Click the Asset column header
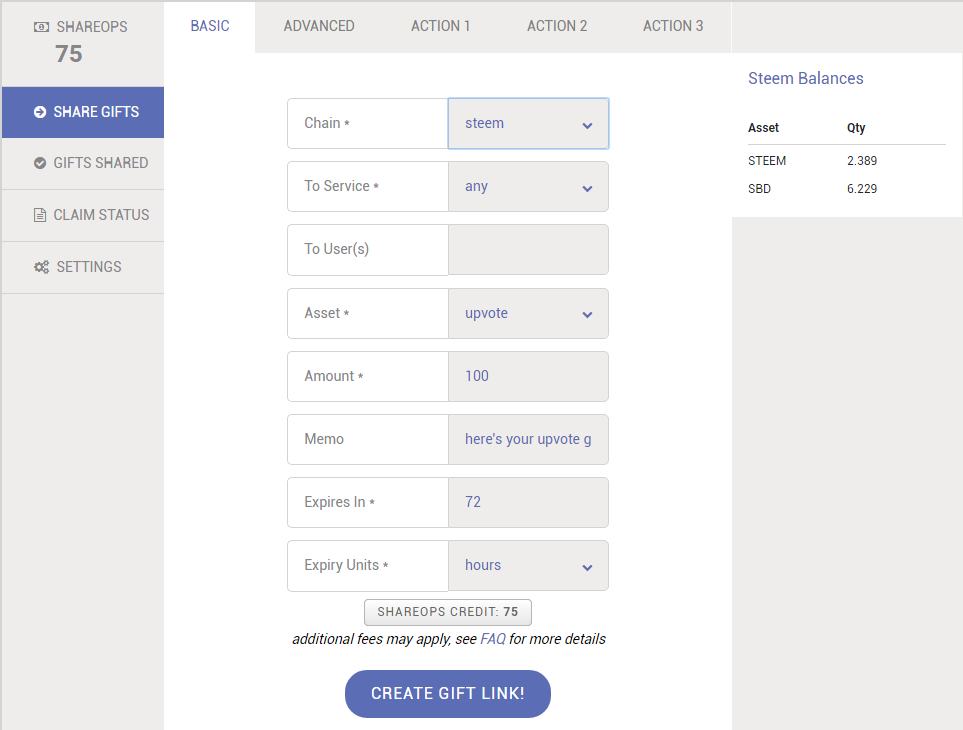The height and width of the screenshot is (730, 963). click(x=763, y=128)
